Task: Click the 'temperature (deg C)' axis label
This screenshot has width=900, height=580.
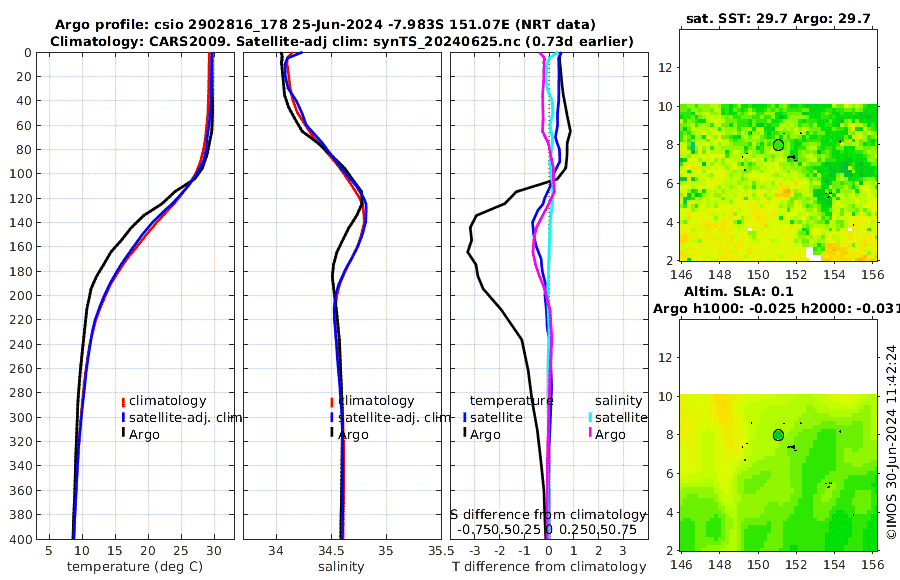Action: (135, 567)
